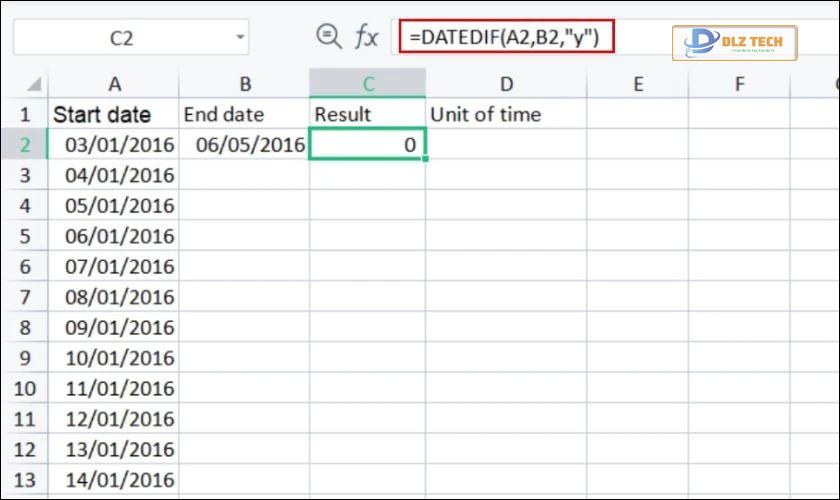Select cell with 06/01/2016
The width and height of the screenshot is (840, 500).
(x=114, y=236)
